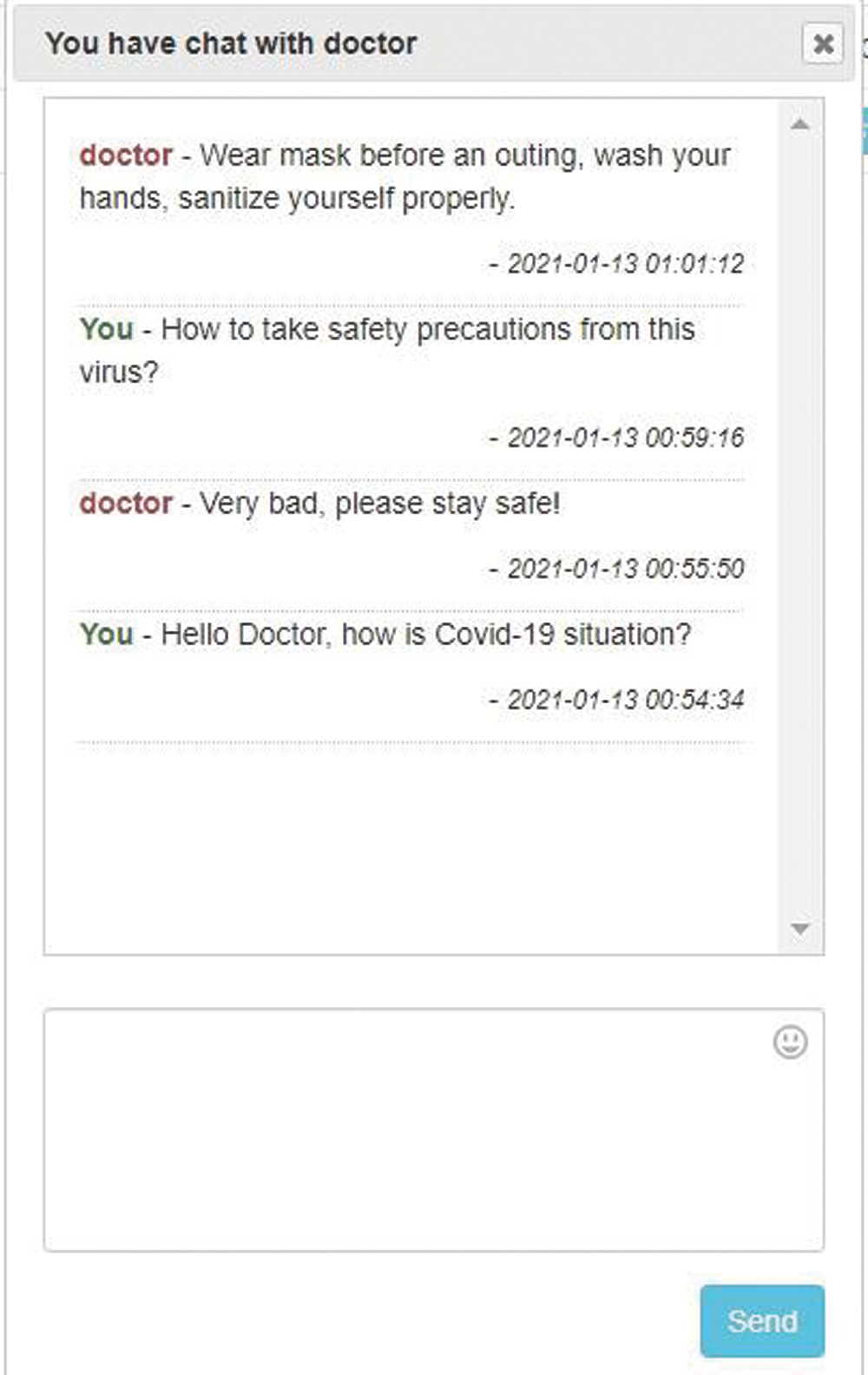Close the chat with doctor window

coord(823,43)
